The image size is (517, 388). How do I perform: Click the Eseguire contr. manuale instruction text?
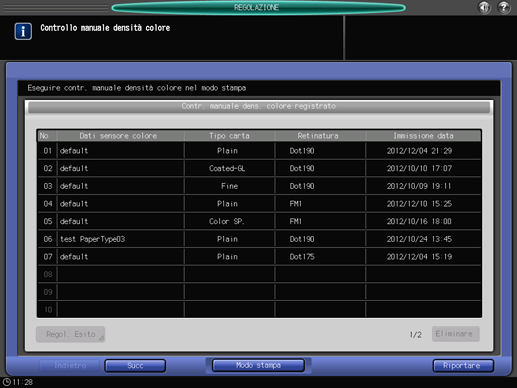click(x=137, y=88)
